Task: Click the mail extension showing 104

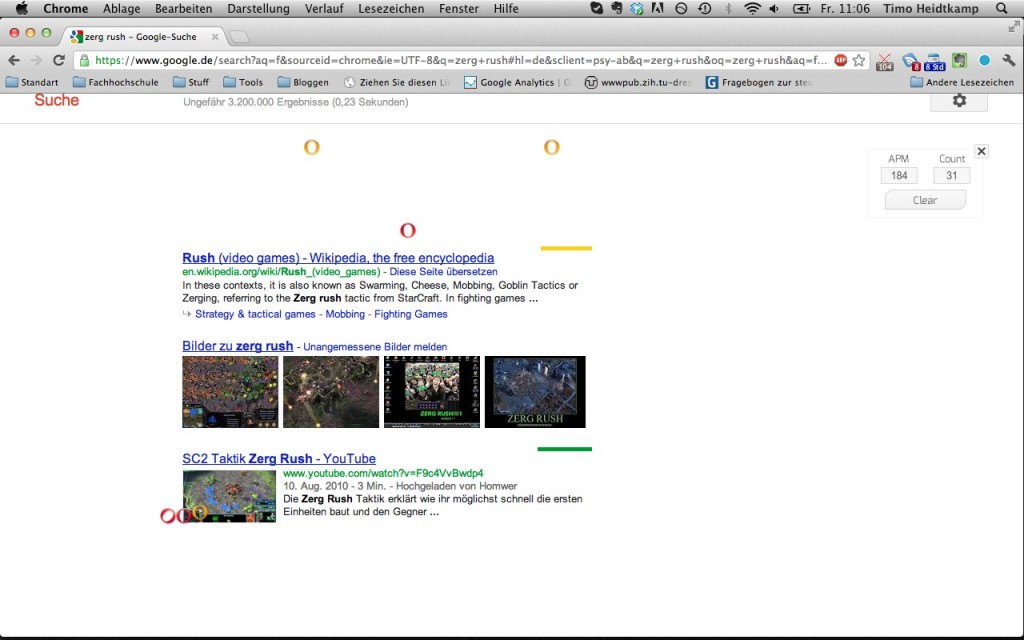Action: pyautogui.click(x=885, y=61)
